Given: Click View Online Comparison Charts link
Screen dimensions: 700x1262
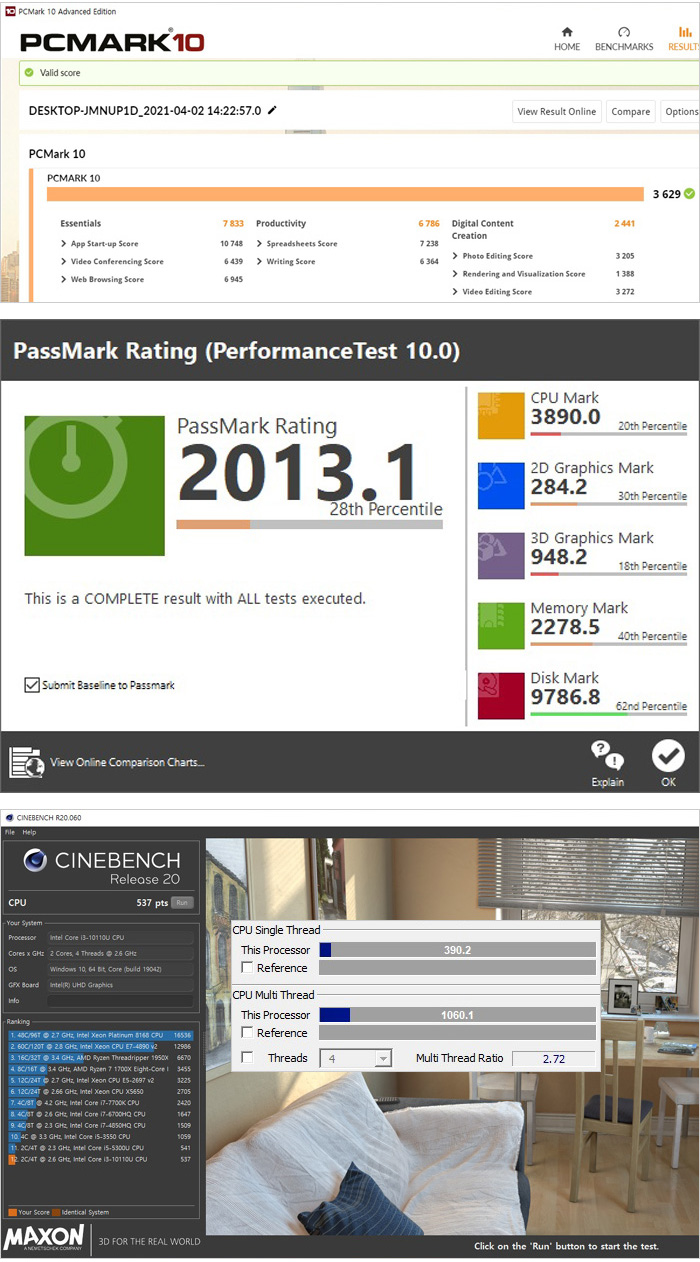Looking at the screenshot, I should click(x=127, y=763).
